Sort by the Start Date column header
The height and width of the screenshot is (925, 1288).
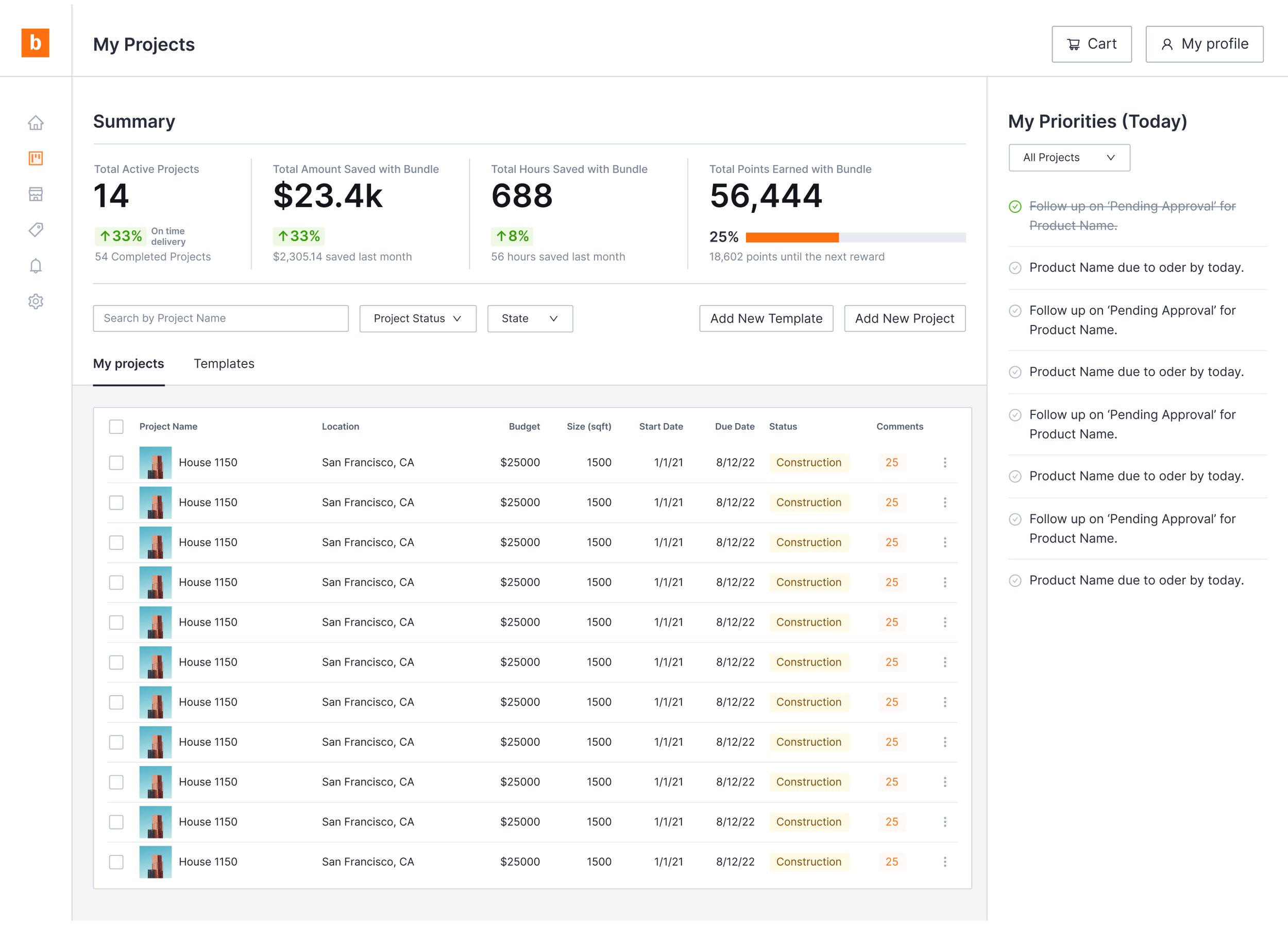click(x=660, y=427)
